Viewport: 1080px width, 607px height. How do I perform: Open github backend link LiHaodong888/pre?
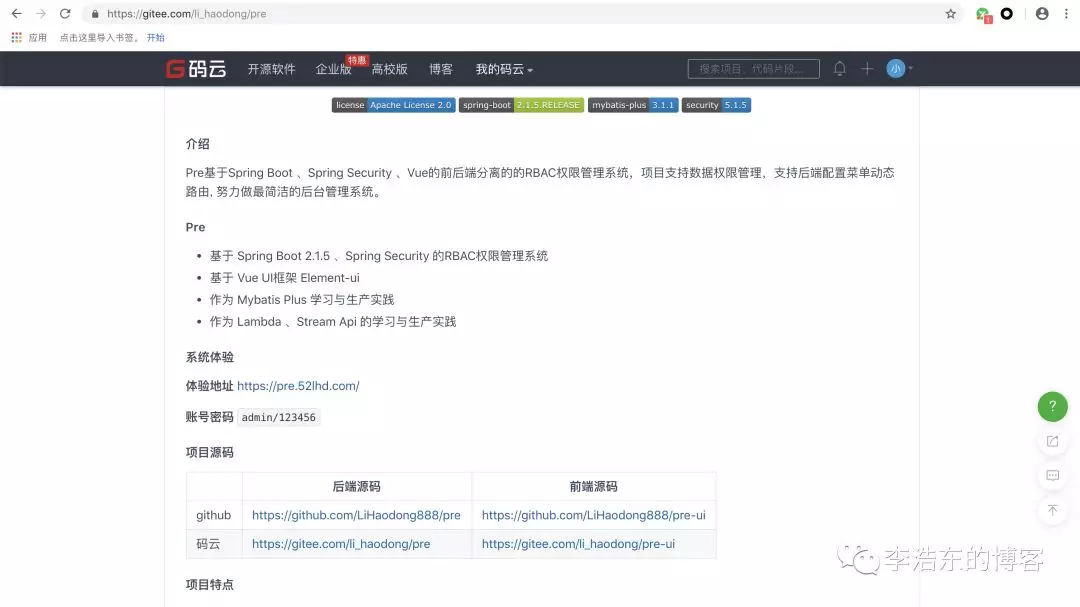point(356,515)
